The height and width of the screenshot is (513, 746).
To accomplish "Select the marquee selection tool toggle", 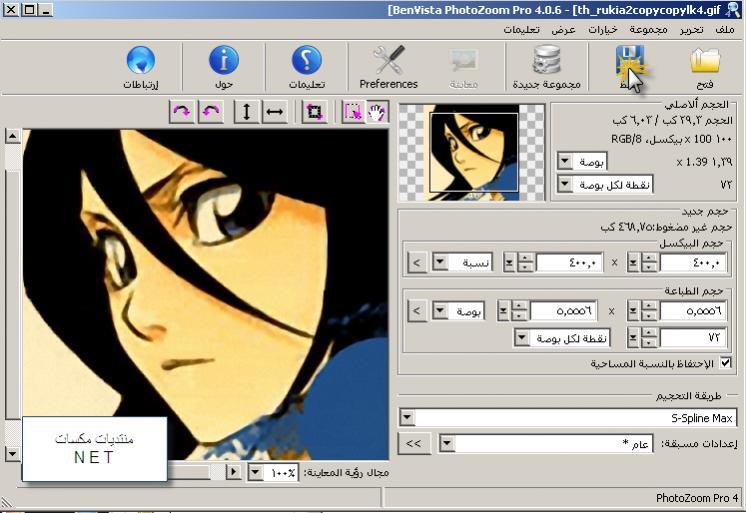I will click(x=353, y=112).
